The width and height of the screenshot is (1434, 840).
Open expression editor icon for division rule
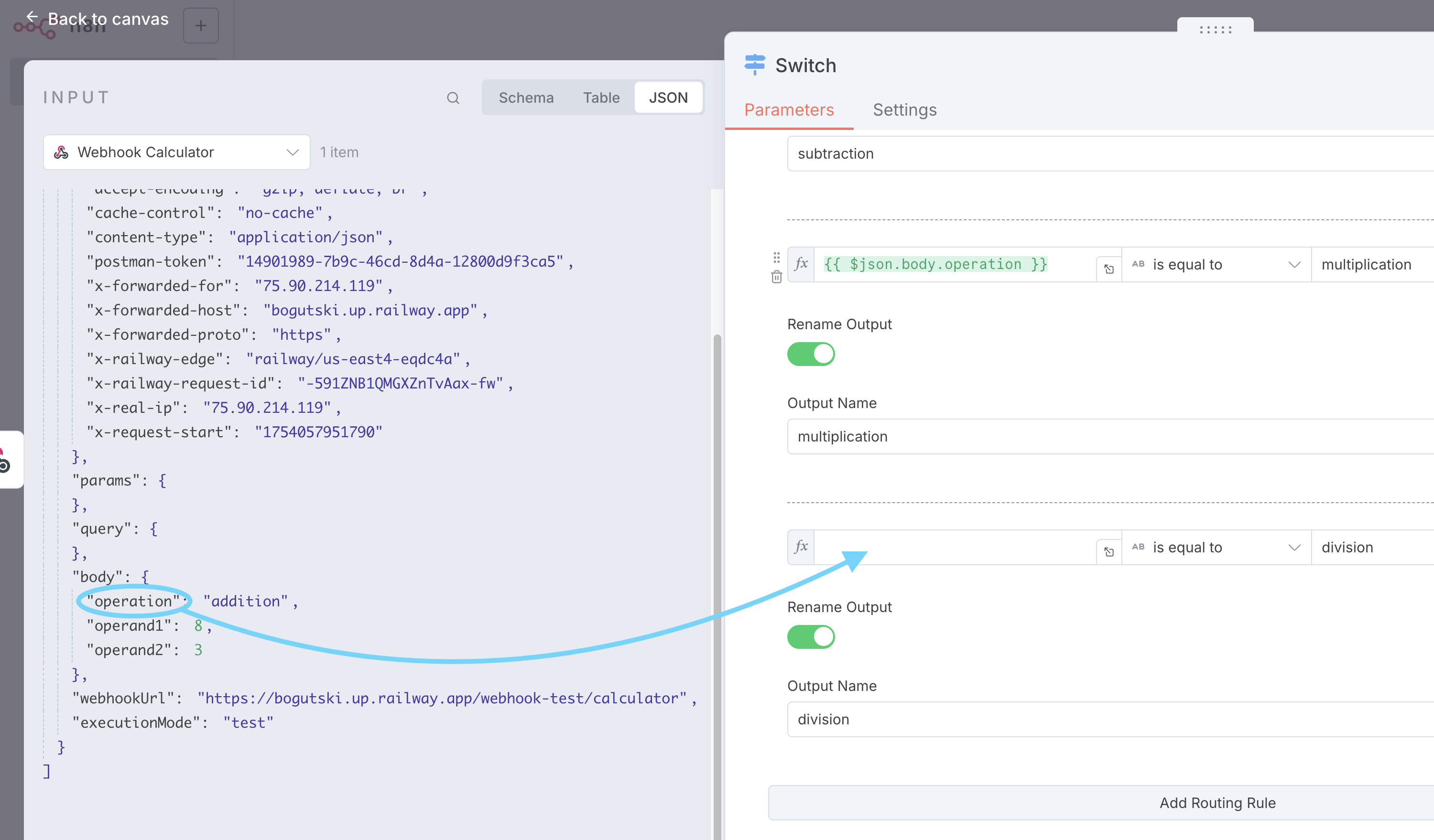click(1109, 551)
